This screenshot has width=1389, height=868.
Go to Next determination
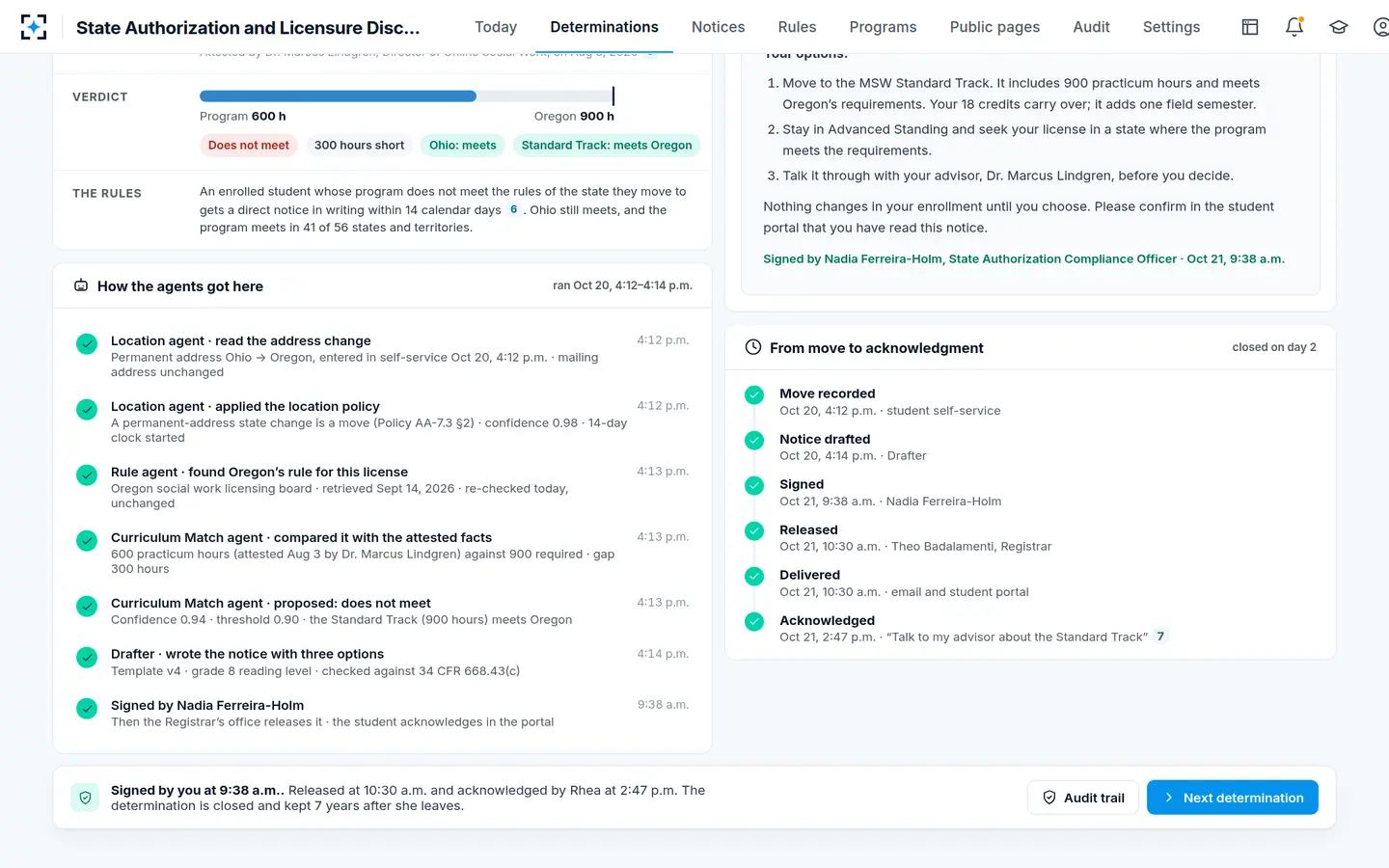coord(1233,798)
